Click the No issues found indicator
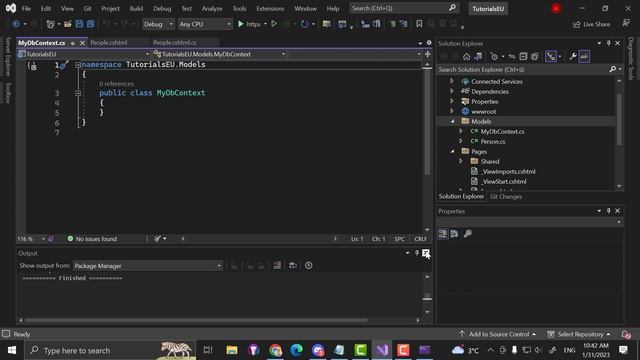The width and height of the screenshot is (640, 360). pos(92,239)
